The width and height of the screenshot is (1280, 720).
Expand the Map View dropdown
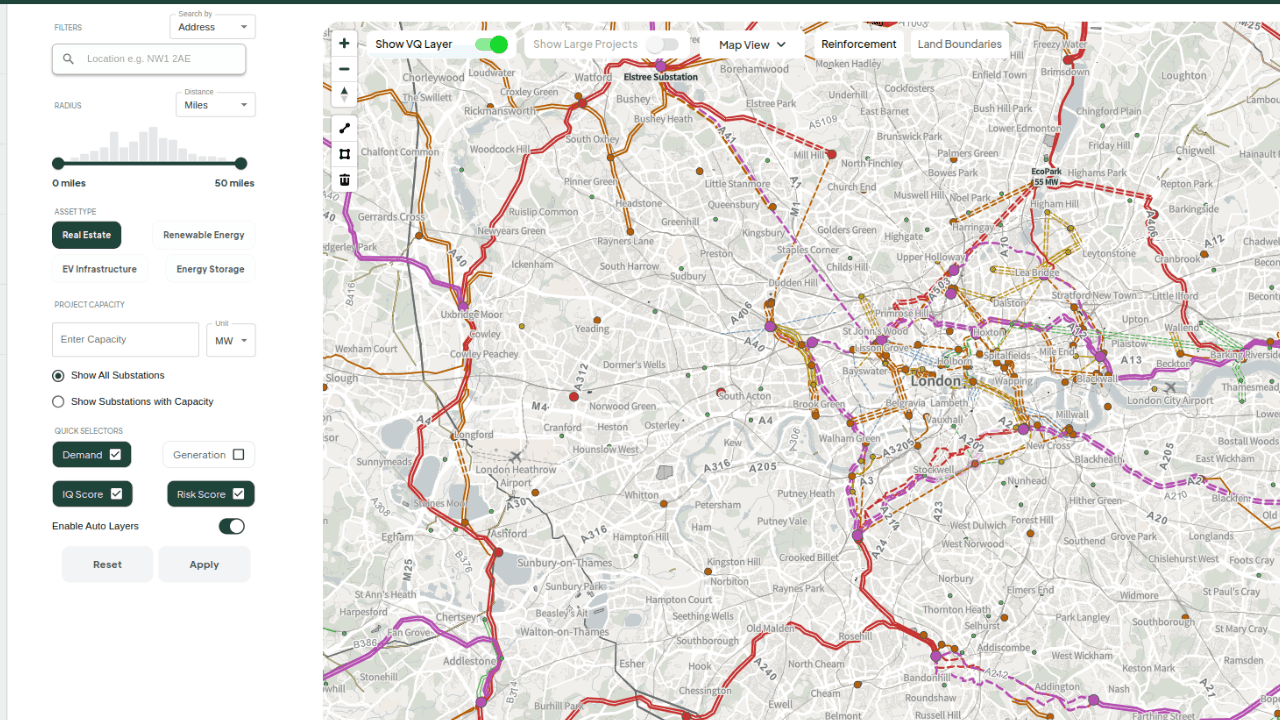(x=753, y=44)
